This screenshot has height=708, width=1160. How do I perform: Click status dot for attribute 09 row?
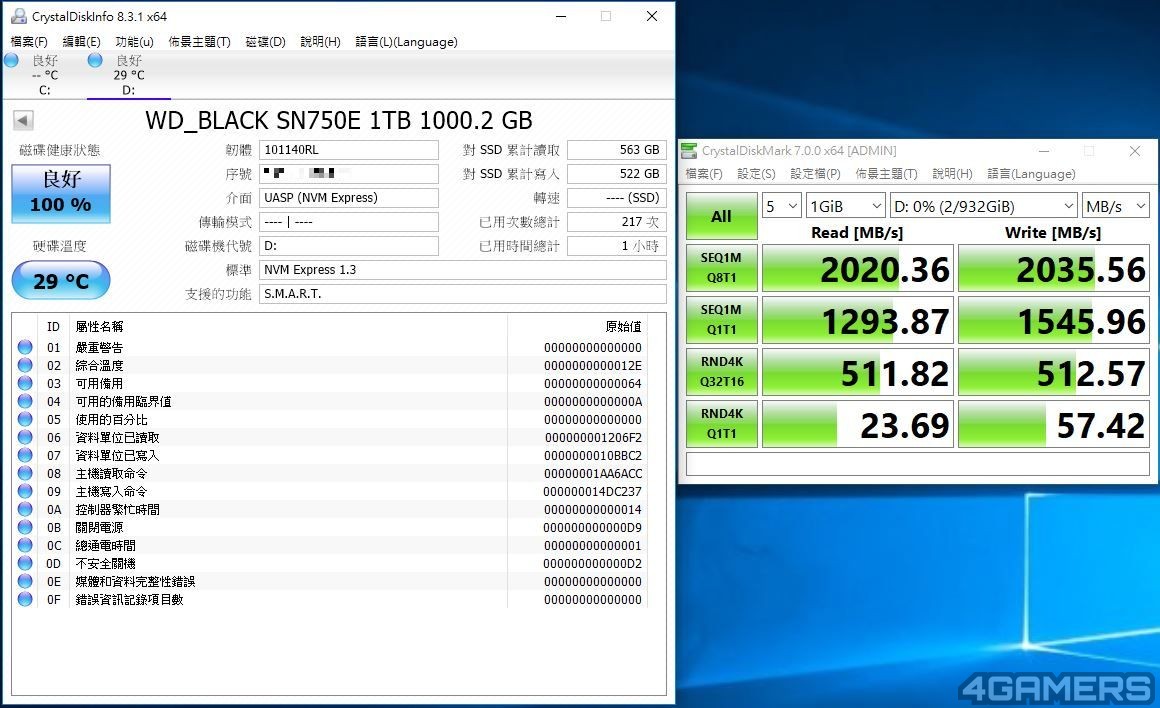(25, 491)
